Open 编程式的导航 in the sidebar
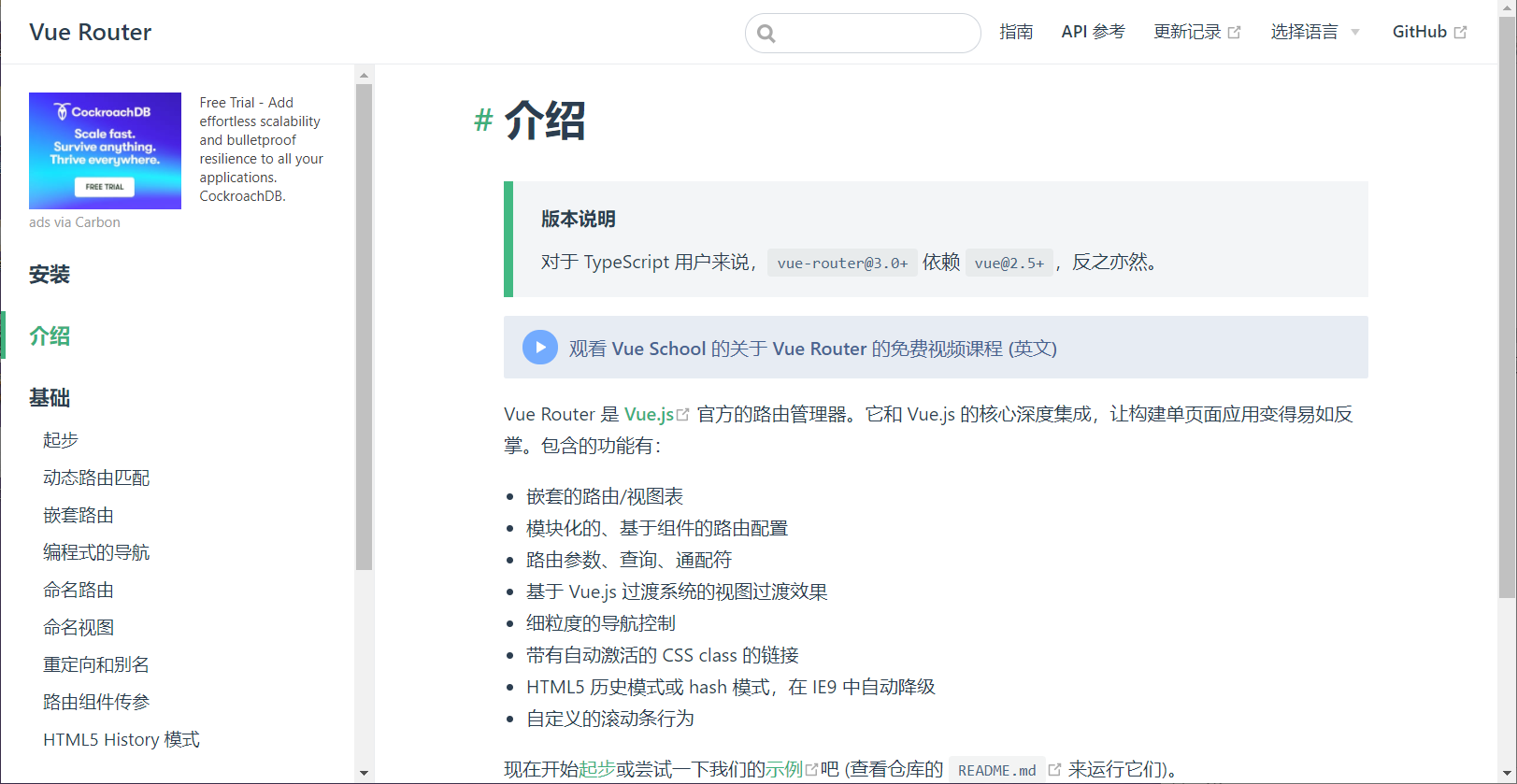The image size is (1517, 784). point(96,552)
